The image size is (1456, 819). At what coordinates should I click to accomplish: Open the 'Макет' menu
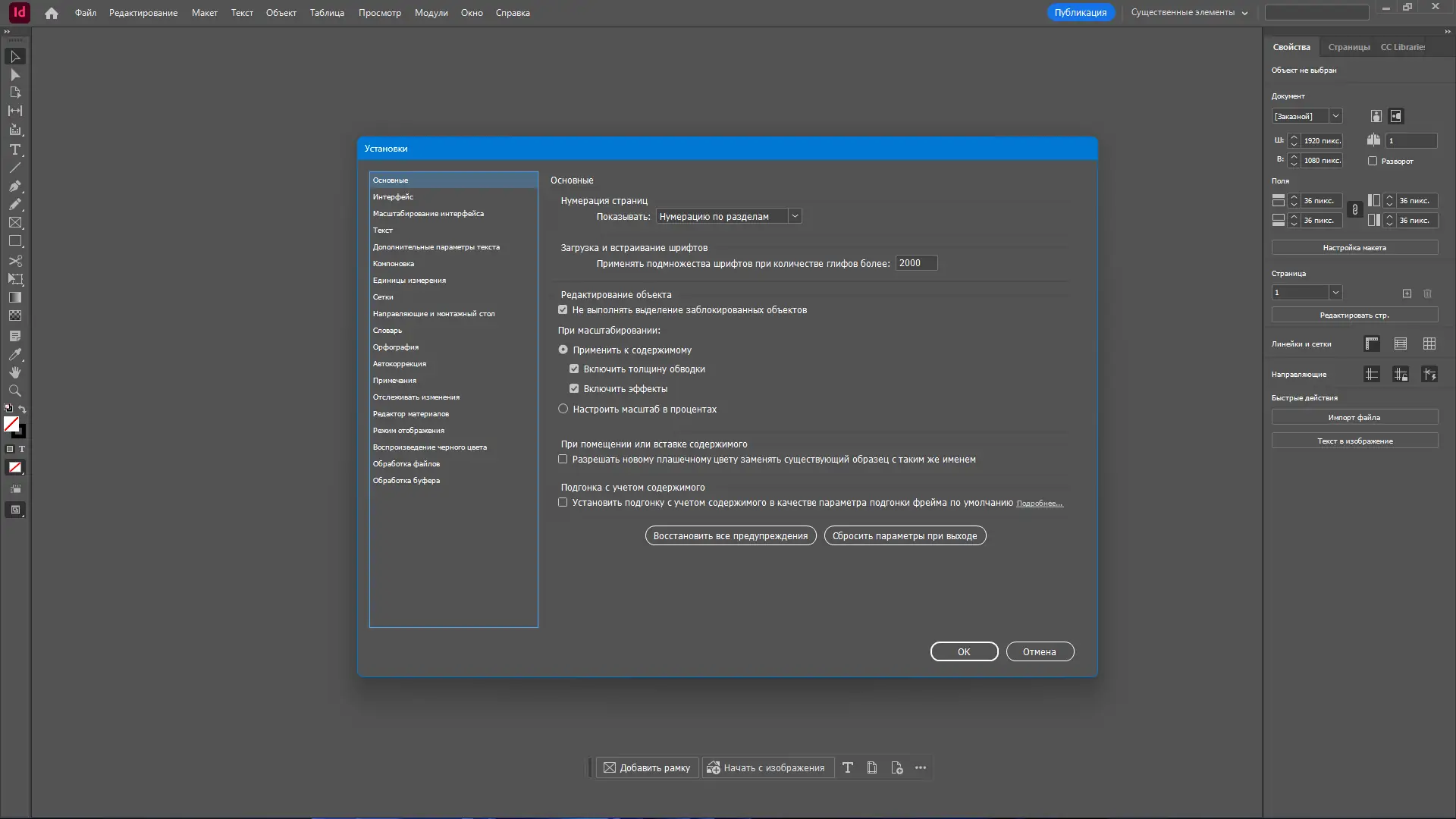click(204, 13)
